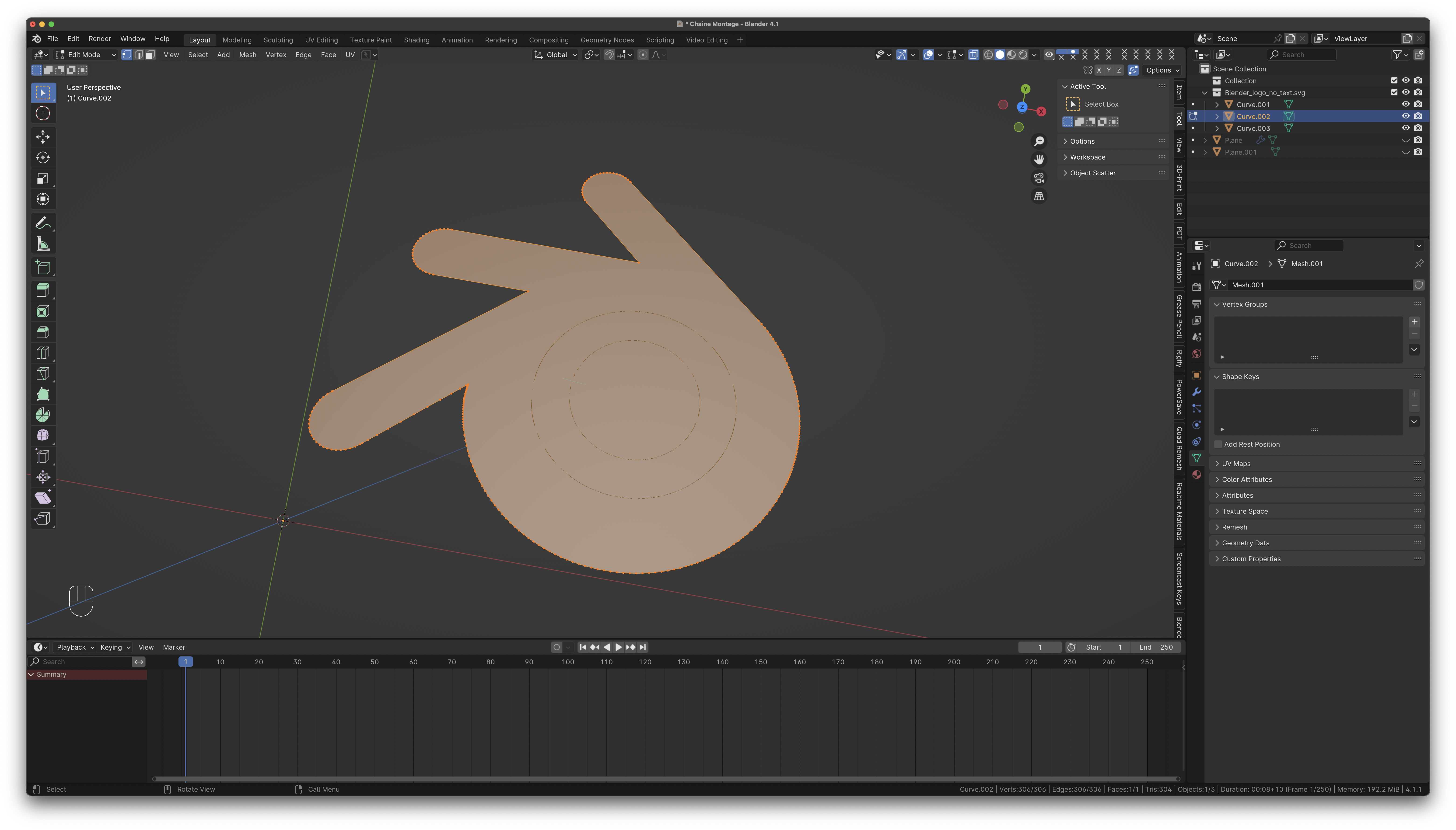This screenshot has width=1456, height=830.
Task: Open the Item sidebar tab
Action: (x=1179, y=92)
